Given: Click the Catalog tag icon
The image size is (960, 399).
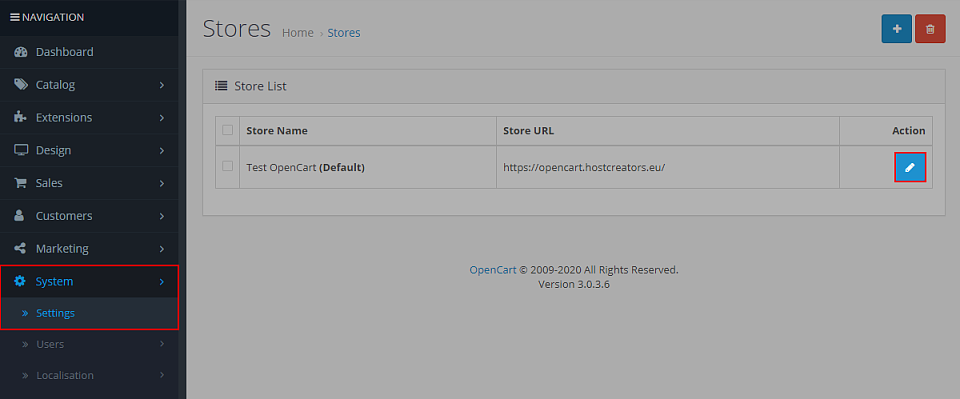Looking at the screenshot, I should click(x=21, y=84).
